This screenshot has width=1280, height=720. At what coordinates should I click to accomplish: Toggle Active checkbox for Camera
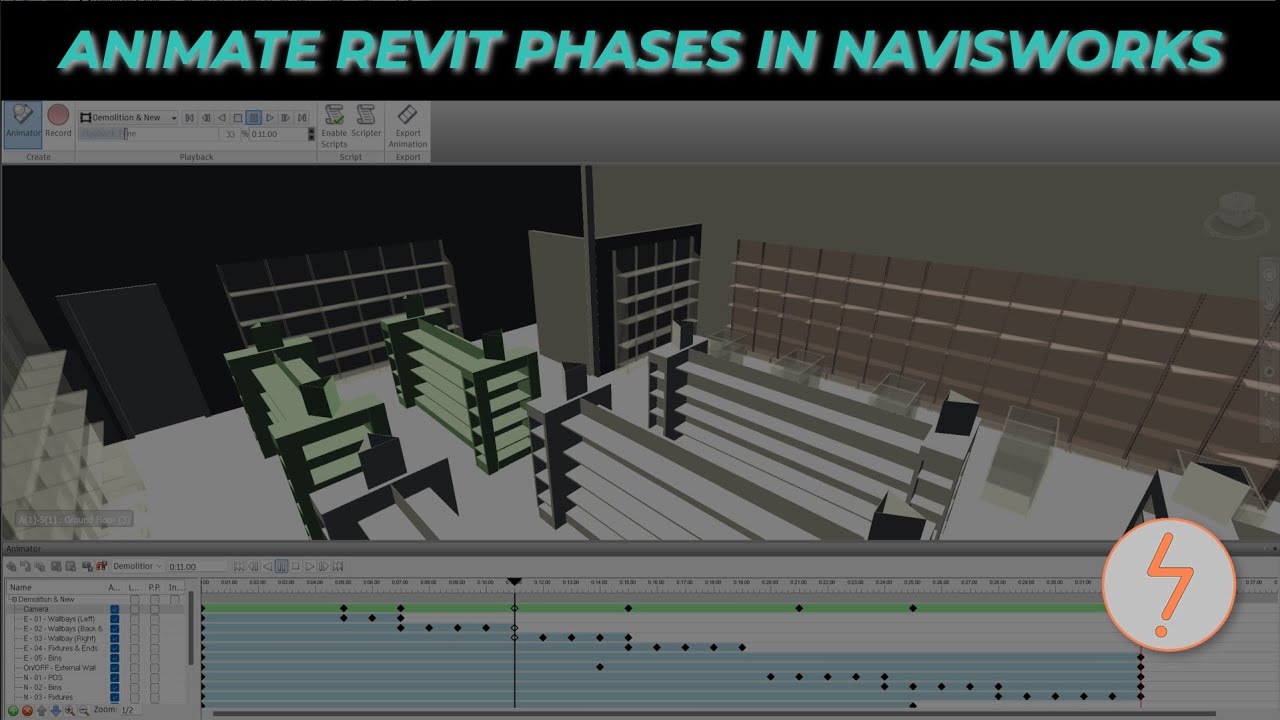point(115,609)
